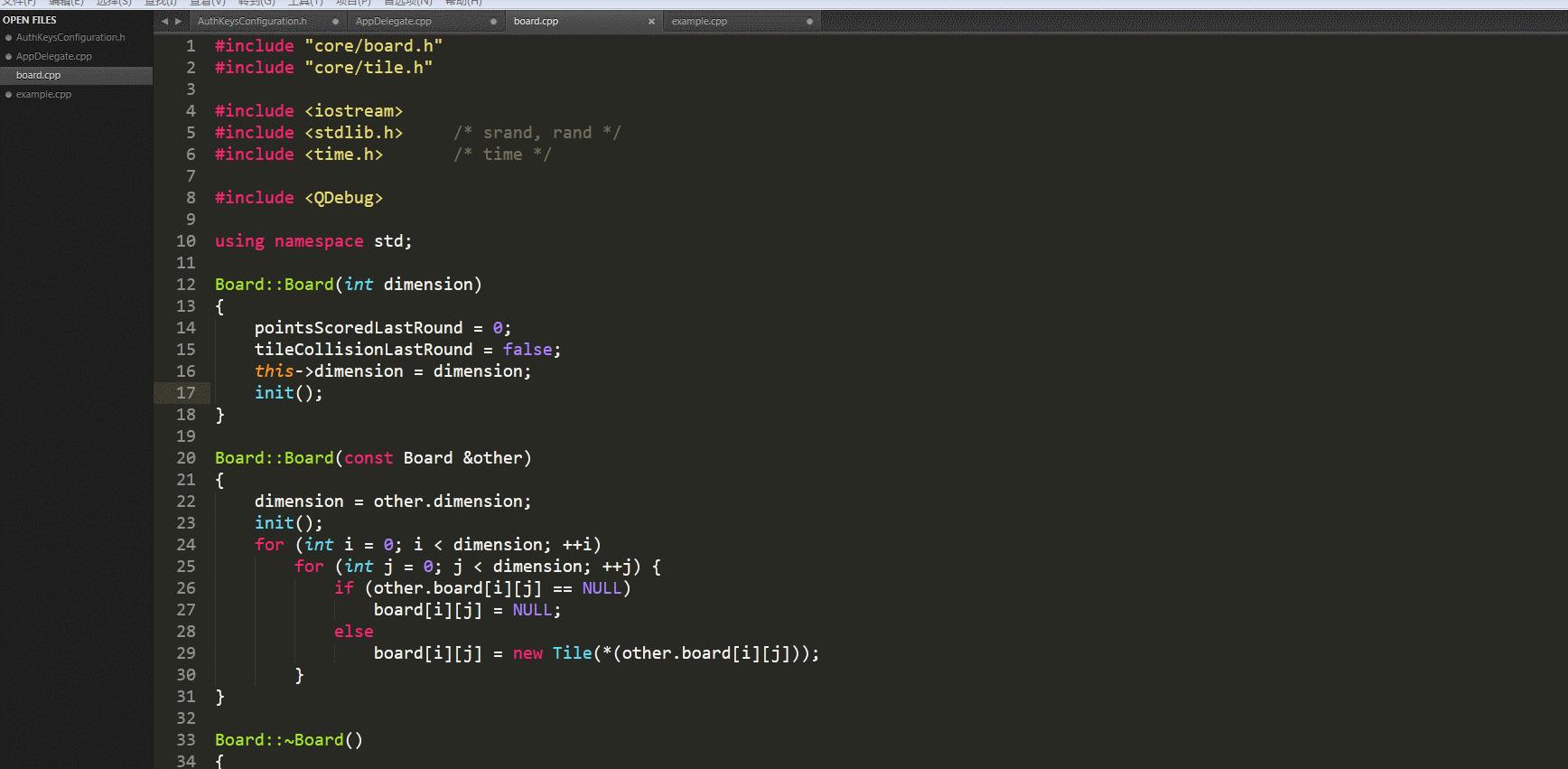Open AppDelegate.cpp from the sidebar
This screenshot has width=1568, height=769.
(x=54, y=56)
